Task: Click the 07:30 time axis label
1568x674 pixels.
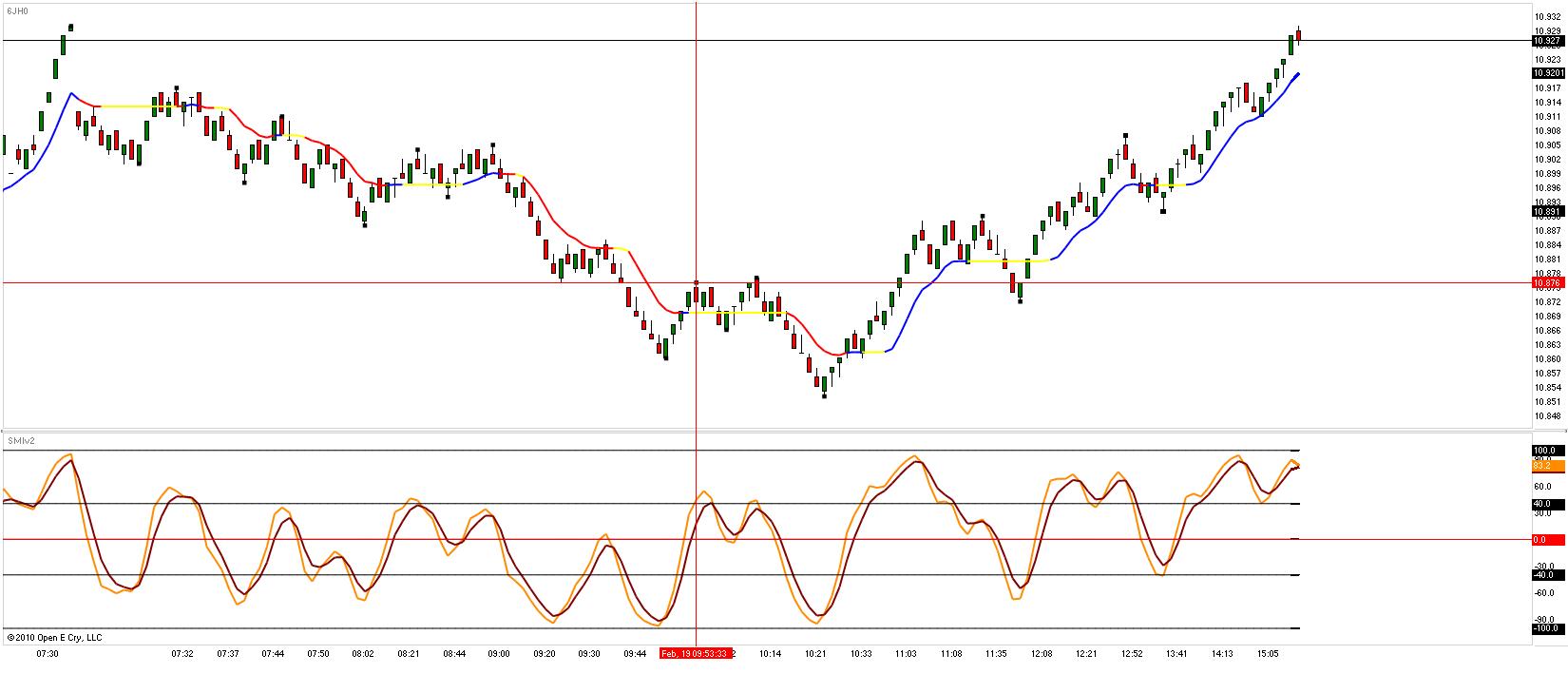Action: coord(48,654)
